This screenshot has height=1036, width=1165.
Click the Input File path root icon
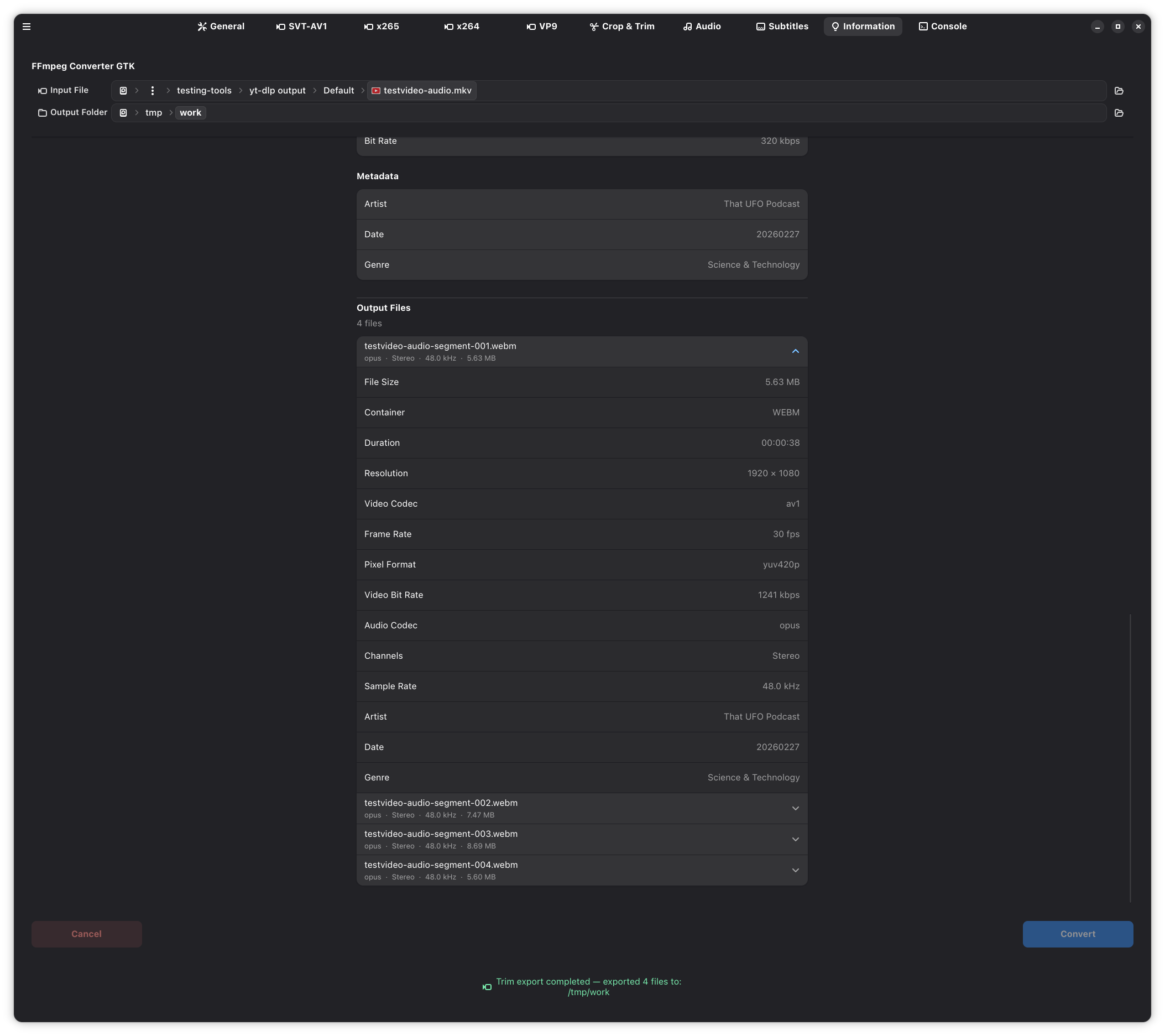click(x=123, y=91)
